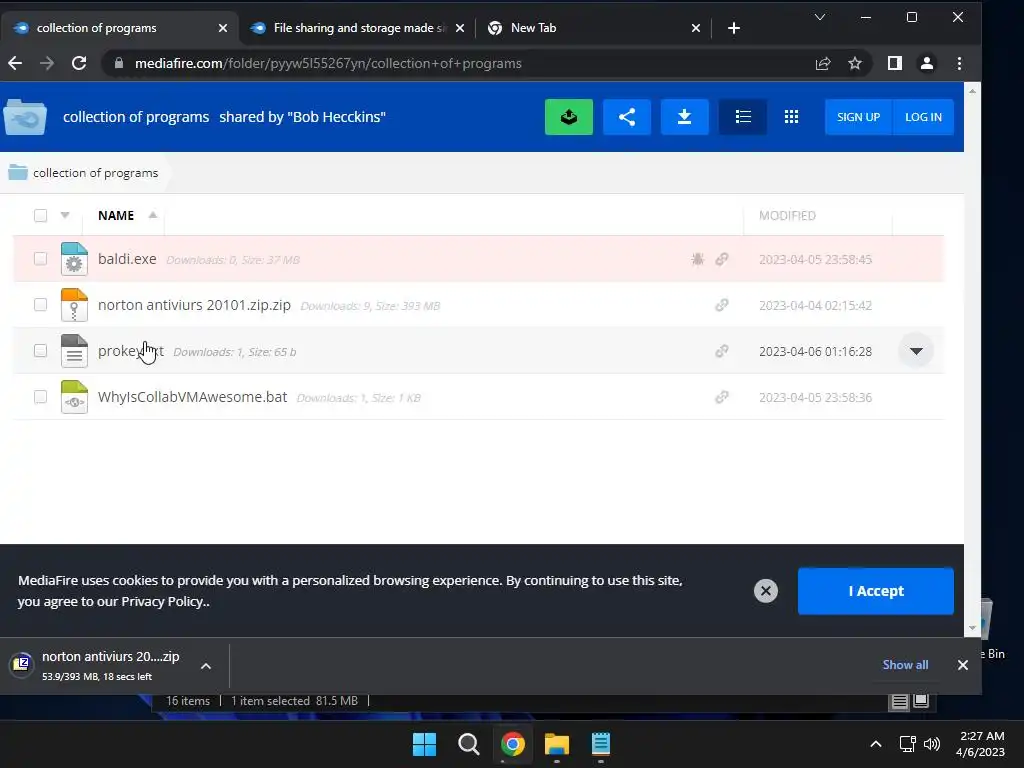The width and height of the screenshot is (1024, 768).
Task: Bookmark this page with star icon
Action: (855, 63)
